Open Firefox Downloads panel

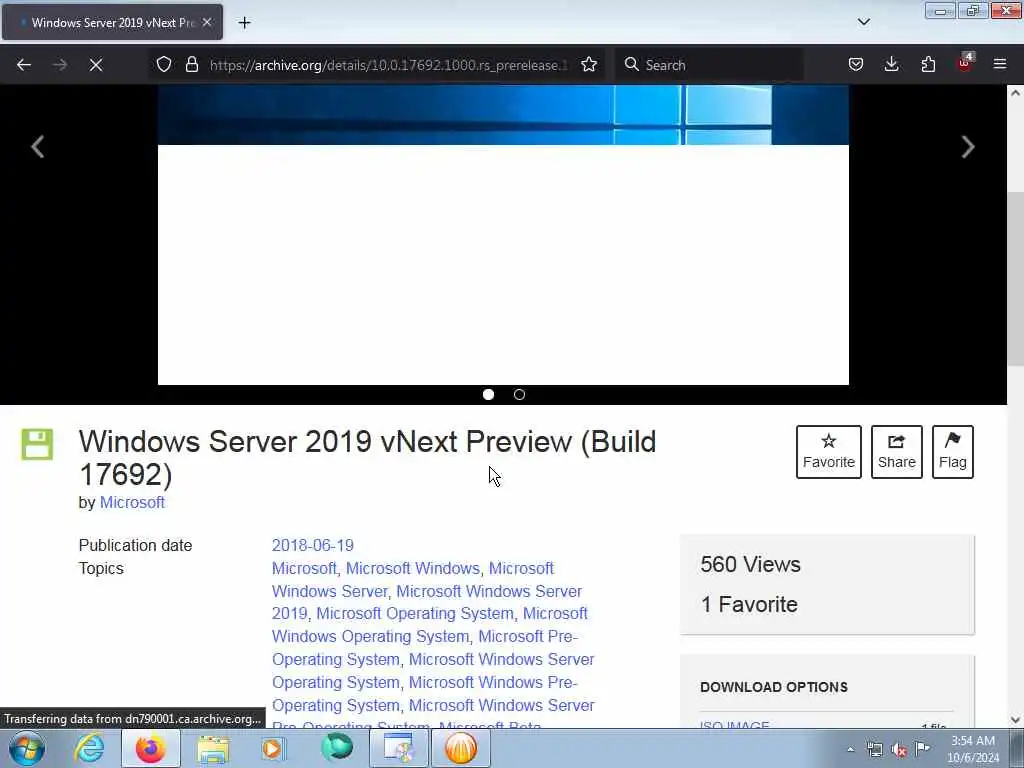891,65
